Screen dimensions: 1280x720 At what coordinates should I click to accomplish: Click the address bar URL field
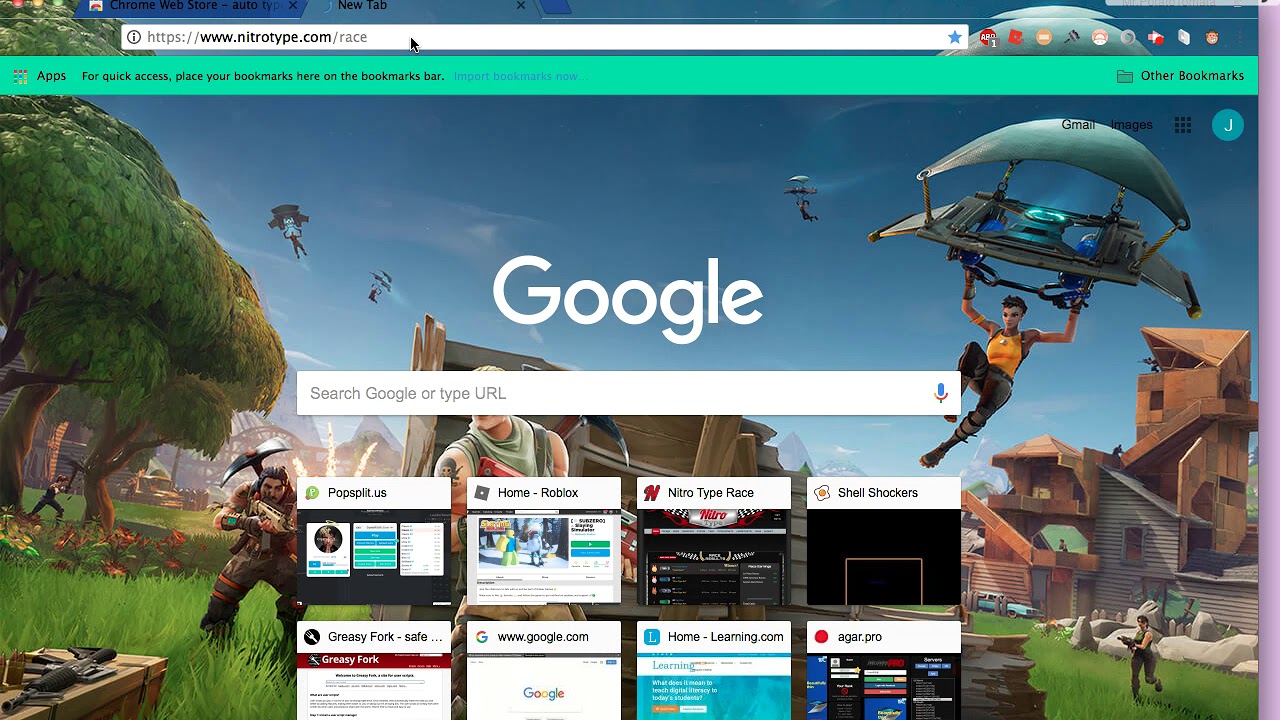pyautogui.click(x=545, y=37)
